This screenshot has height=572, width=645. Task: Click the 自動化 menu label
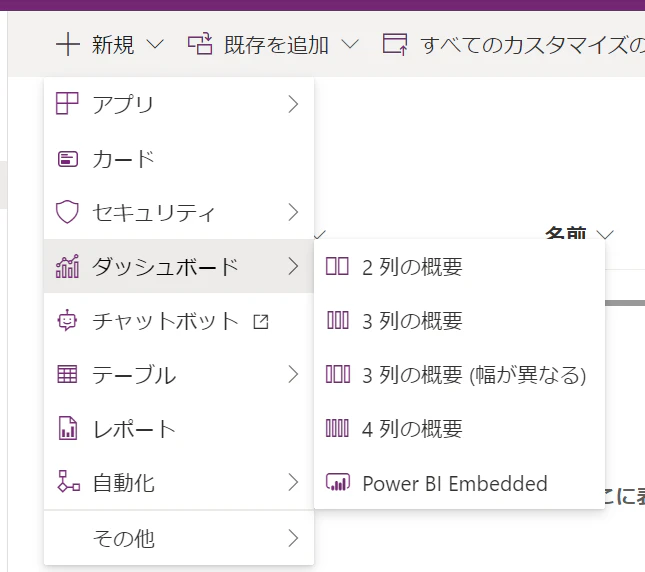[x=123, y=483]
